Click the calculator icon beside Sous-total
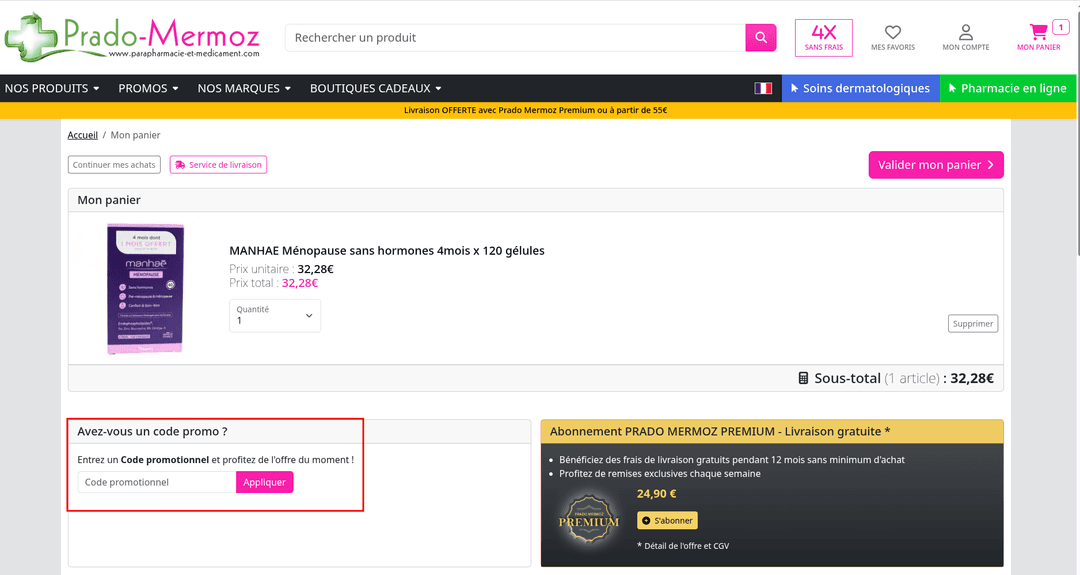Screen dimensions: 1080x575 (x=802, y=378)
